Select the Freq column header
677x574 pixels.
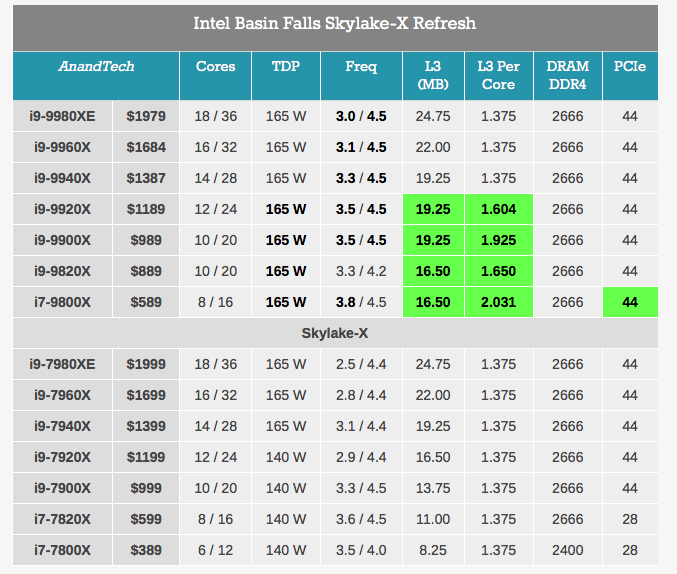pyautogui.click(x=361, y=76)
